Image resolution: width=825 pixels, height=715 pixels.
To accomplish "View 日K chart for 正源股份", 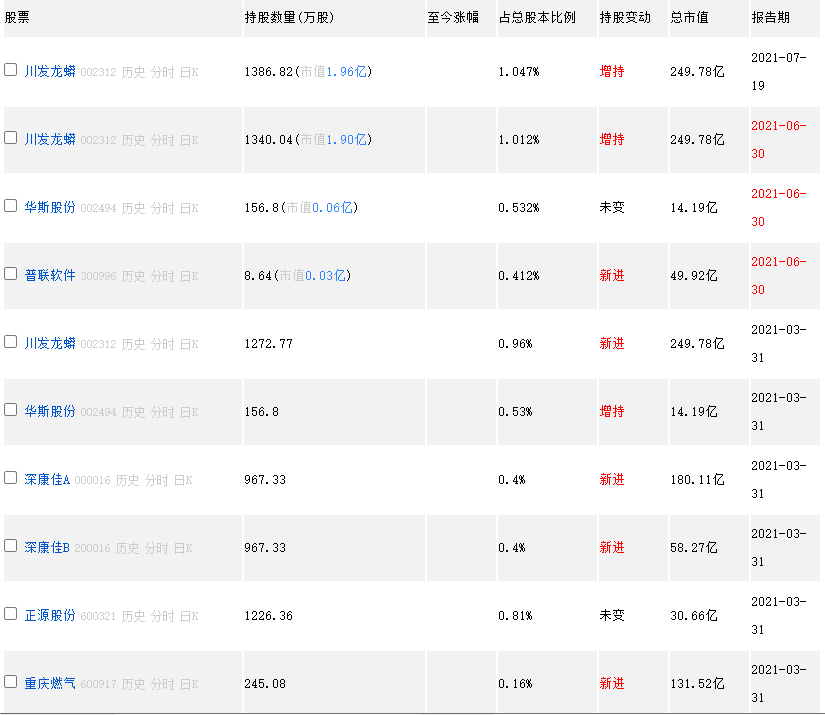I will [189, 616].
